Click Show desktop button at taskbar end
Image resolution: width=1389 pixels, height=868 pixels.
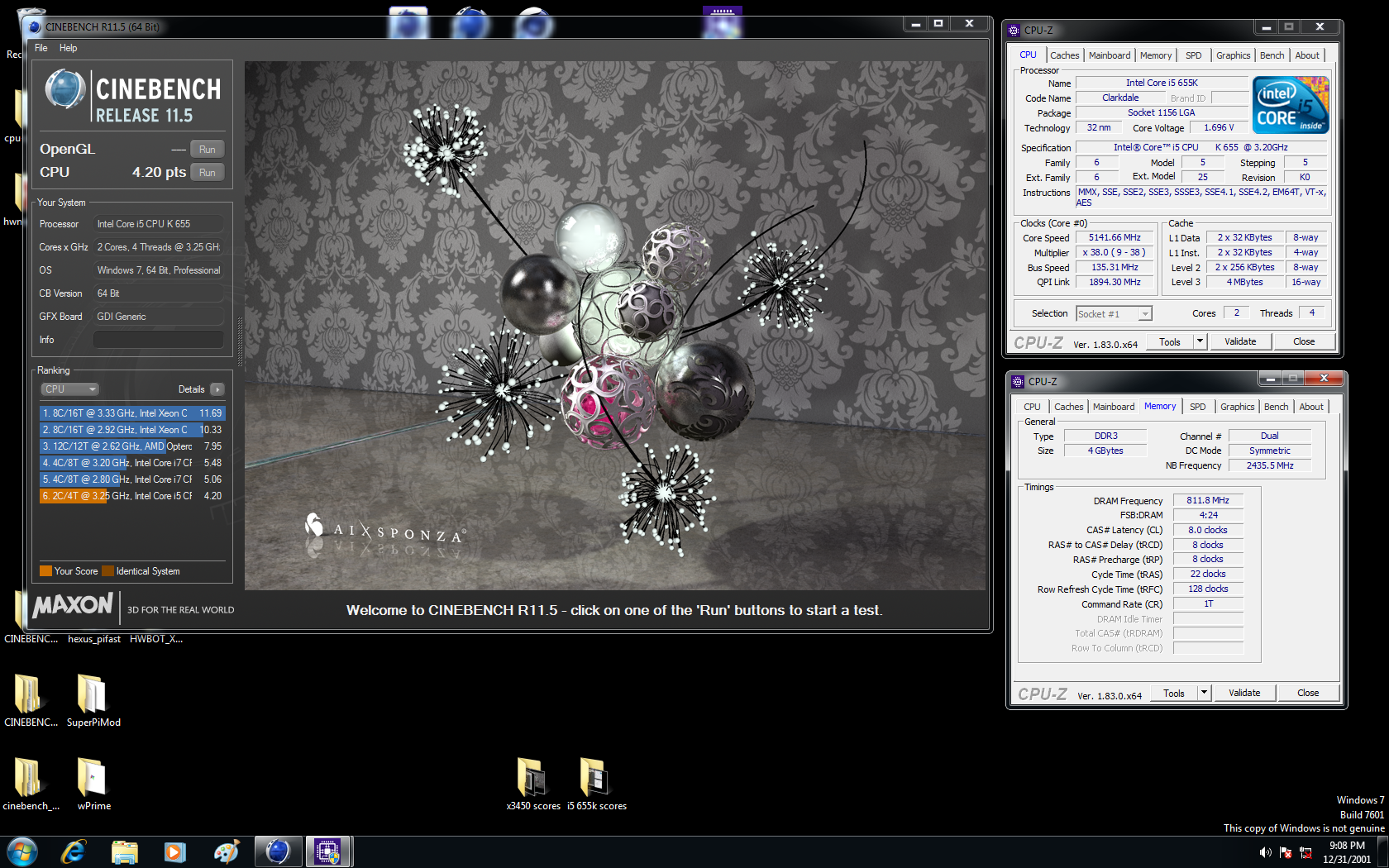coord(1383,851)
